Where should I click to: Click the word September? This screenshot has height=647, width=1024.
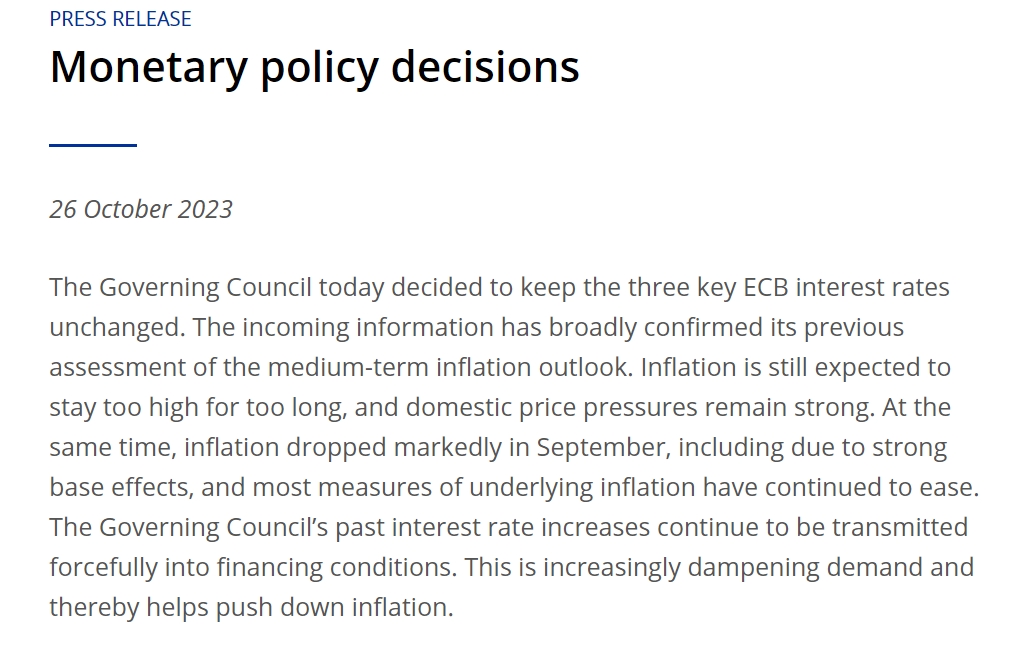click(x=582, y=448)
